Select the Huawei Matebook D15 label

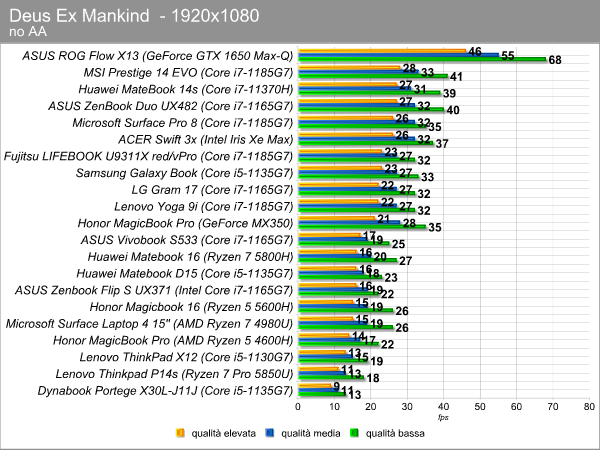(185, 274)
